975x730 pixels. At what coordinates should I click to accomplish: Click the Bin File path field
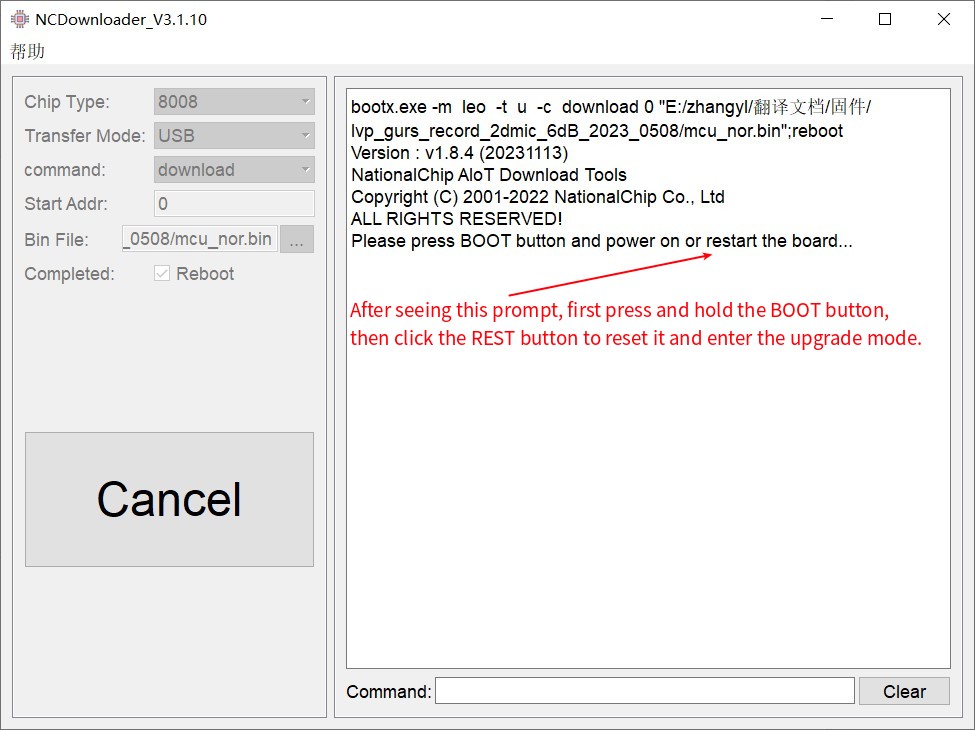pos(200,239)
